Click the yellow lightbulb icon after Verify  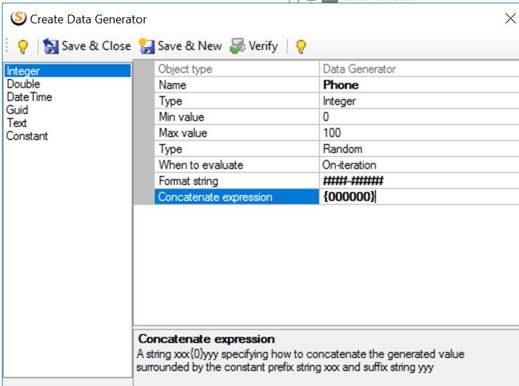[301, 46]
